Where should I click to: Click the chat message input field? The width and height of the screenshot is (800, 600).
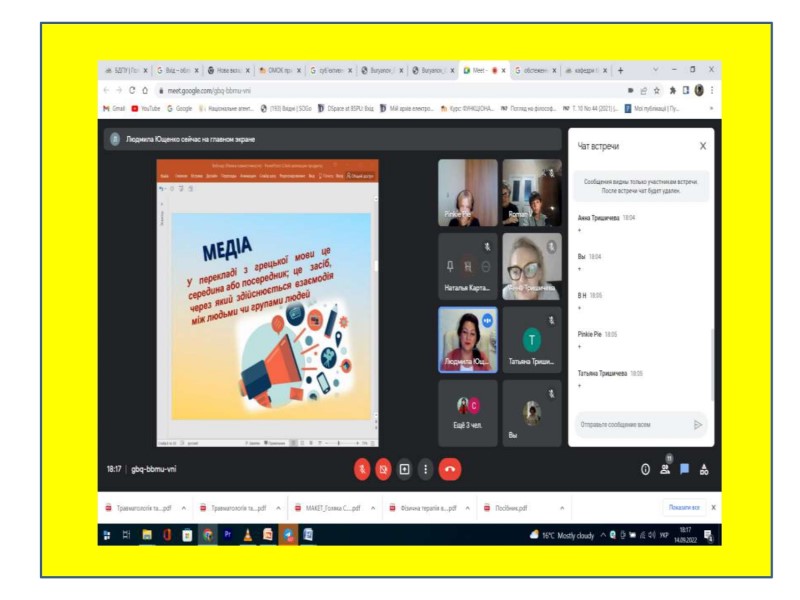[633, 424]
